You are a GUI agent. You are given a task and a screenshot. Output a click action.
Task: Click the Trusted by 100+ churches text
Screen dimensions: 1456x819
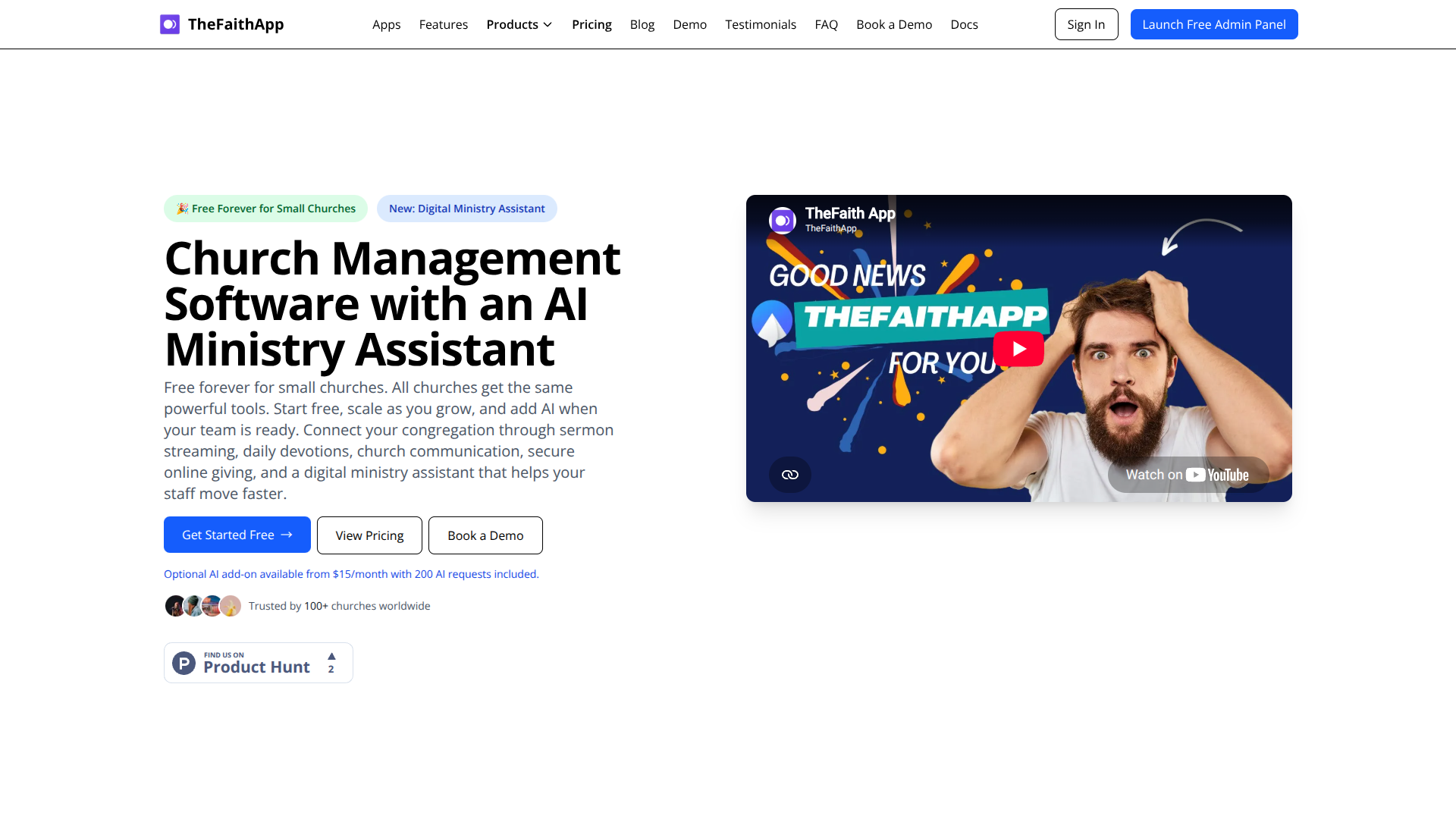coord(339,606)
